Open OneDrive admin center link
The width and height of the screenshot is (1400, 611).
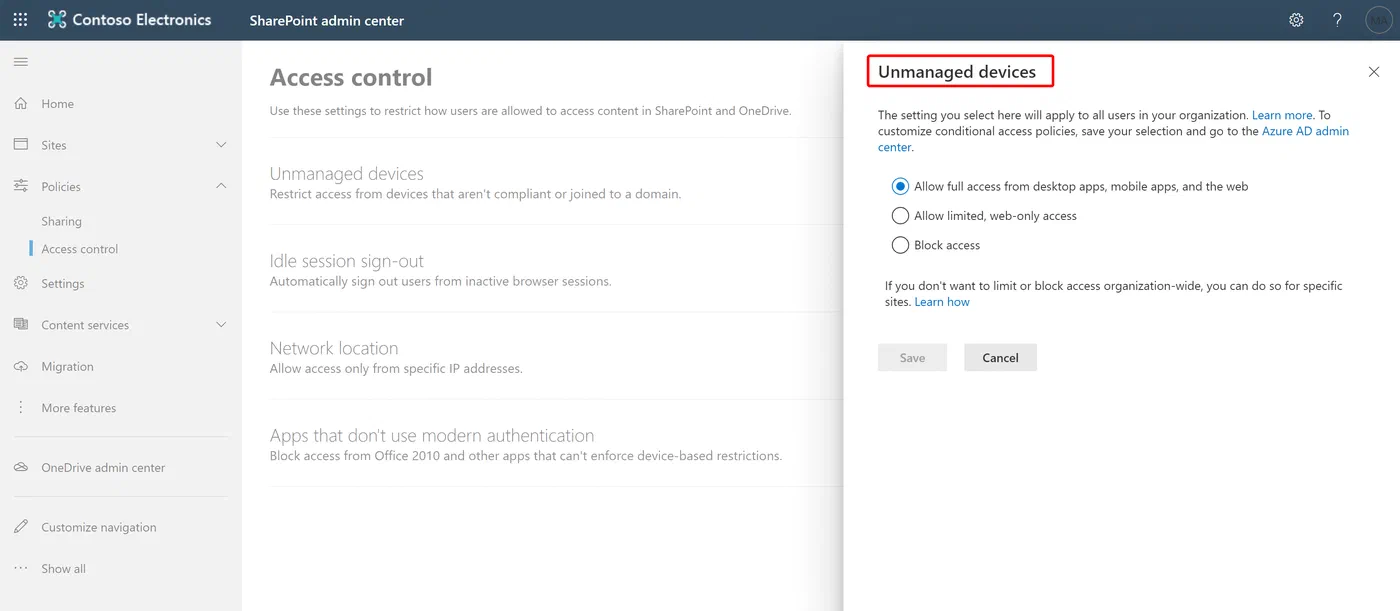(x=103, y=468)
